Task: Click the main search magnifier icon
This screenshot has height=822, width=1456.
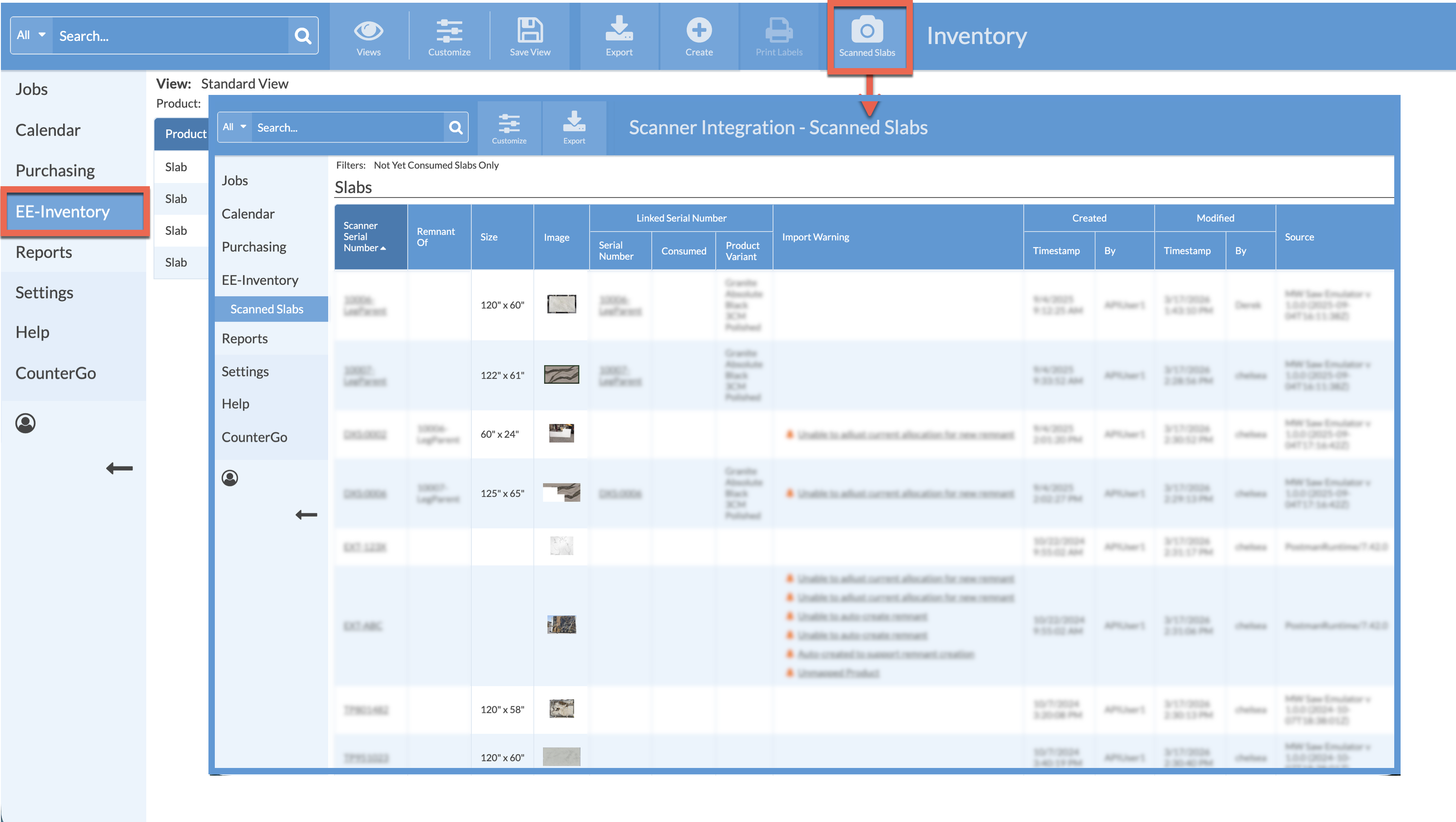Action: [303, 36]
